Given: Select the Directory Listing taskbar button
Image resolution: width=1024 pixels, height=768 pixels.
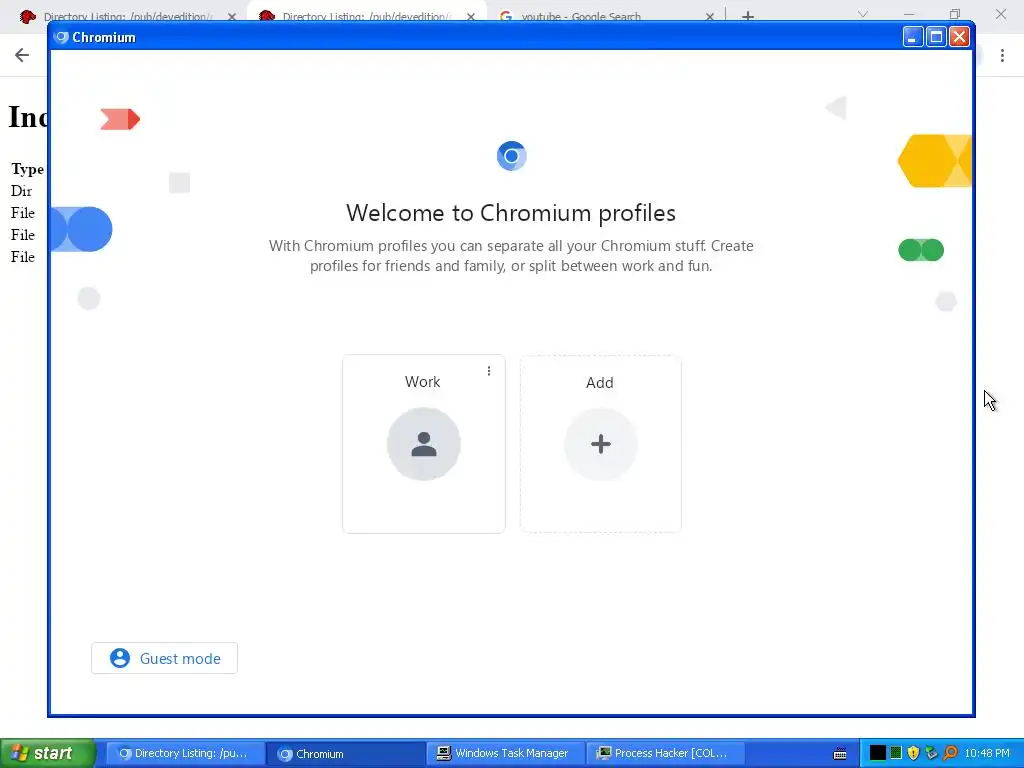Looking at the screenshot, I should tap(184, 754).
